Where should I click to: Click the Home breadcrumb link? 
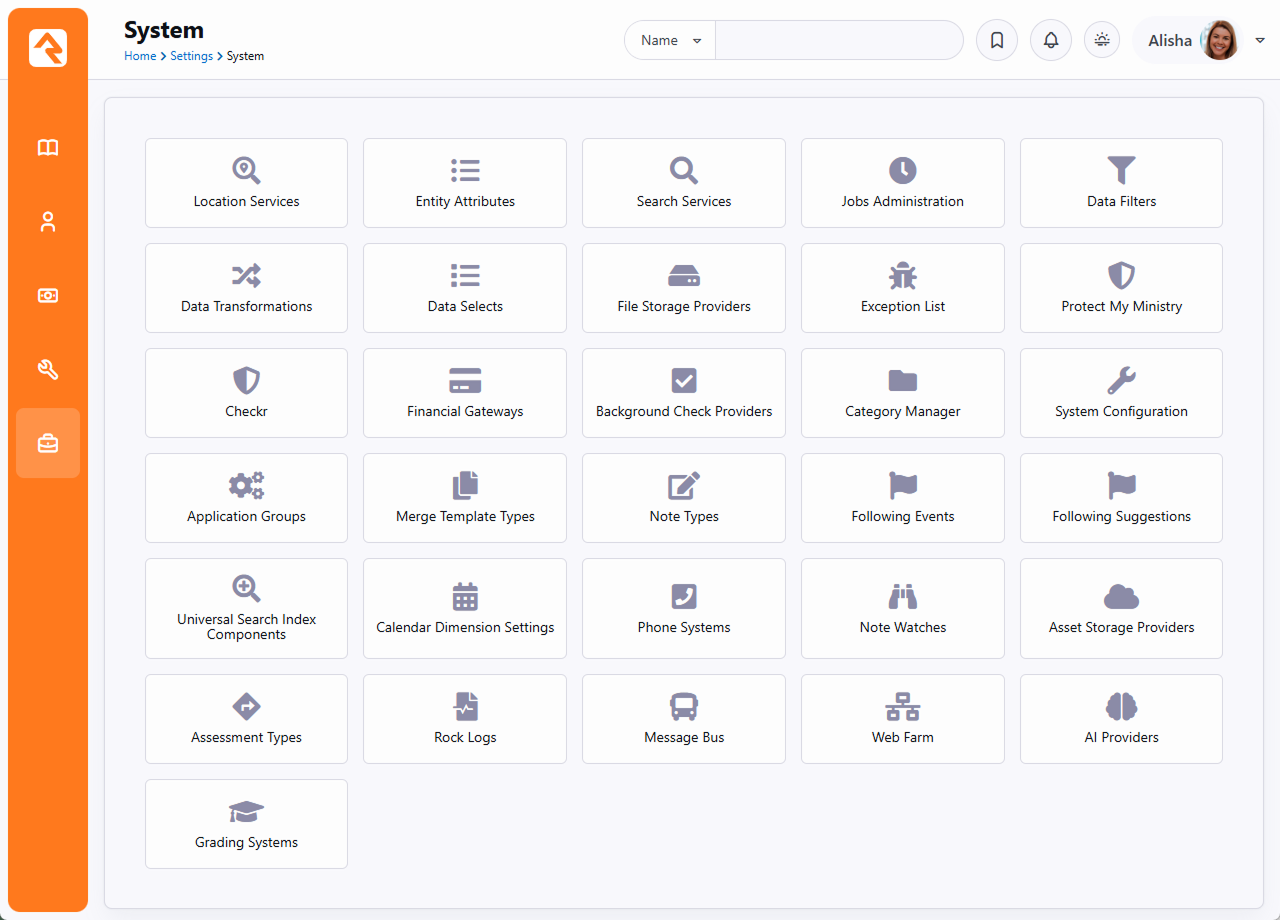point(140,57)
